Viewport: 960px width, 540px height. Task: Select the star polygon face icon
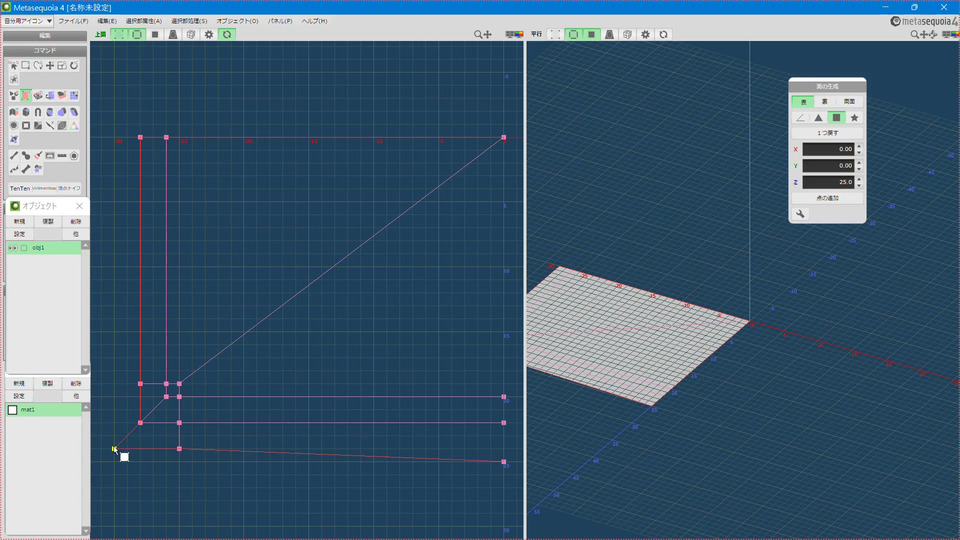coord(854,117)
